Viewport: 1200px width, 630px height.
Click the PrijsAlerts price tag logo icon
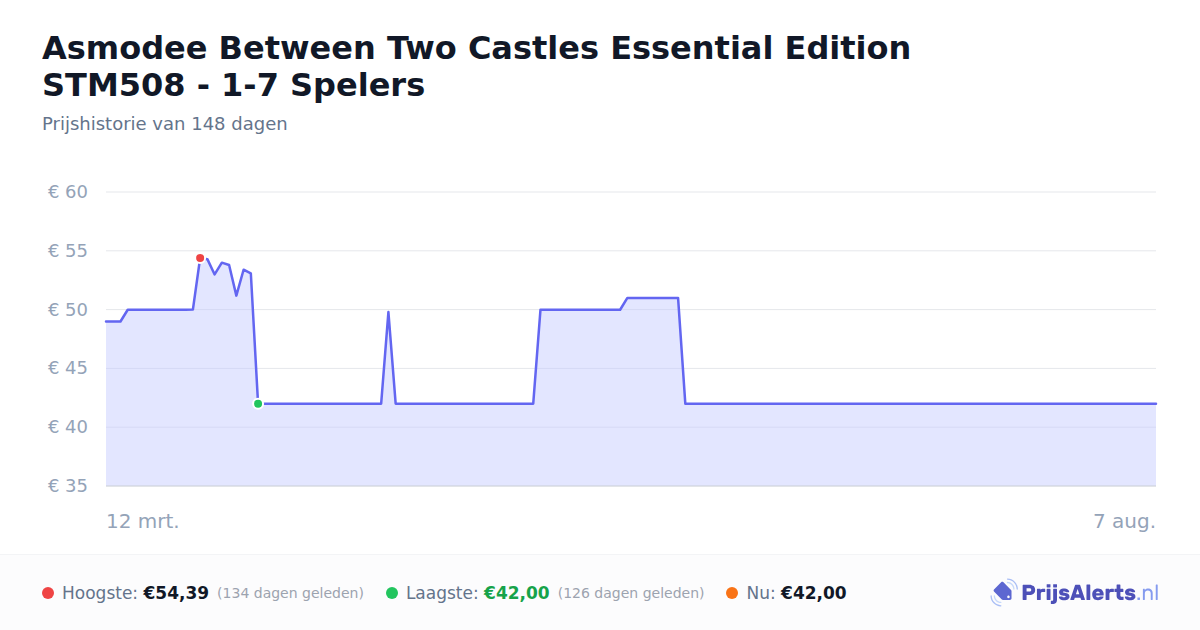[1003, 593]
